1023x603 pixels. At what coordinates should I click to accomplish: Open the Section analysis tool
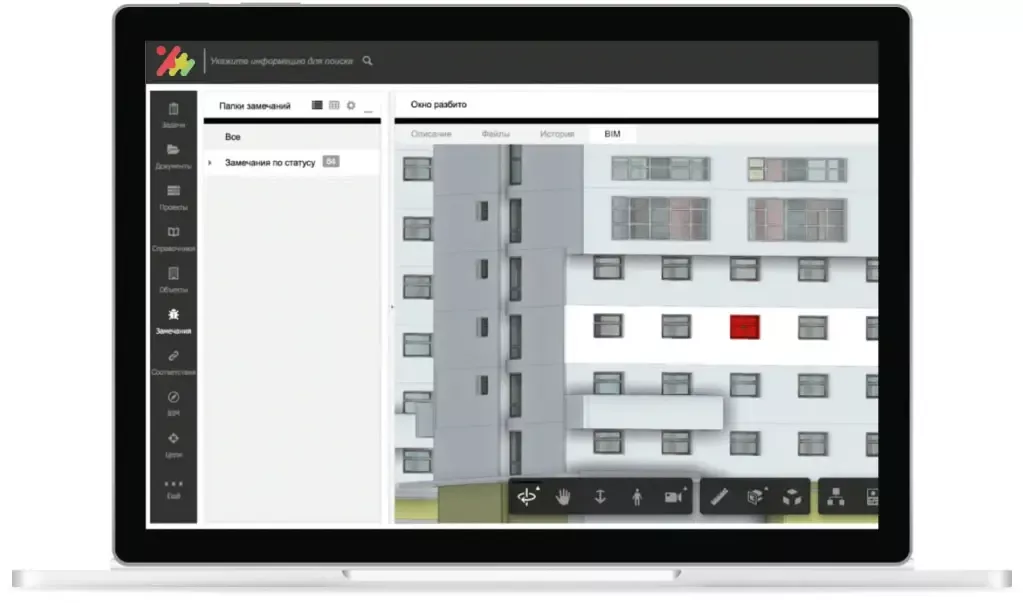click(x=756, y=496)
